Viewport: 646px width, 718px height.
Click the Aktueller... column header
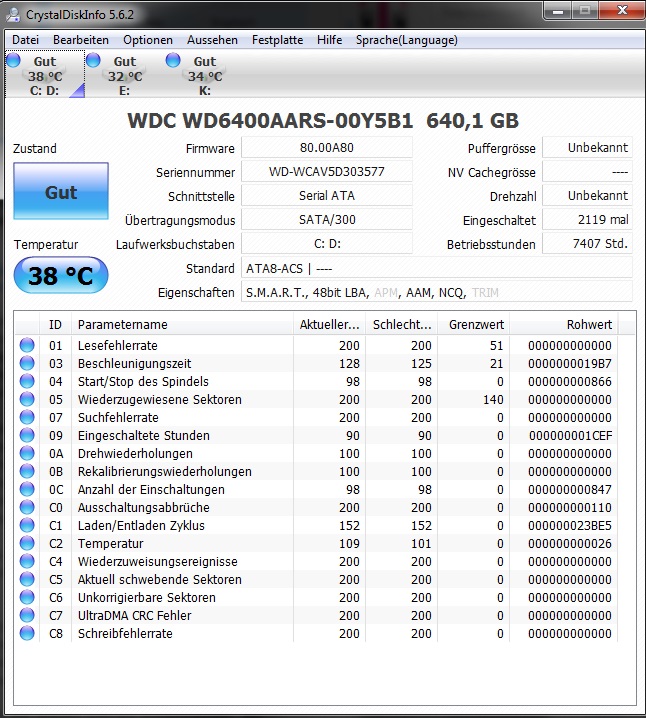[329, 325]
